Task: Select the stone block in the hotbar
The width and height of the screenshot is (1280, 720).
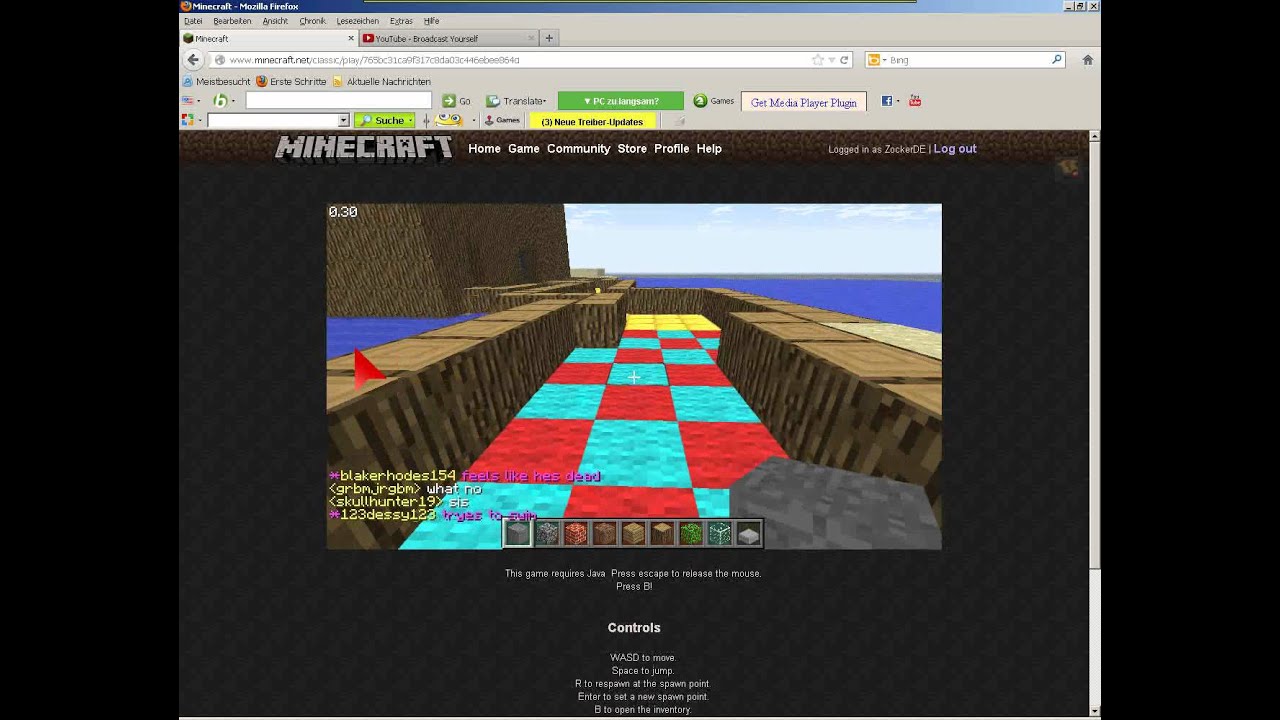Action: point(517,534)
